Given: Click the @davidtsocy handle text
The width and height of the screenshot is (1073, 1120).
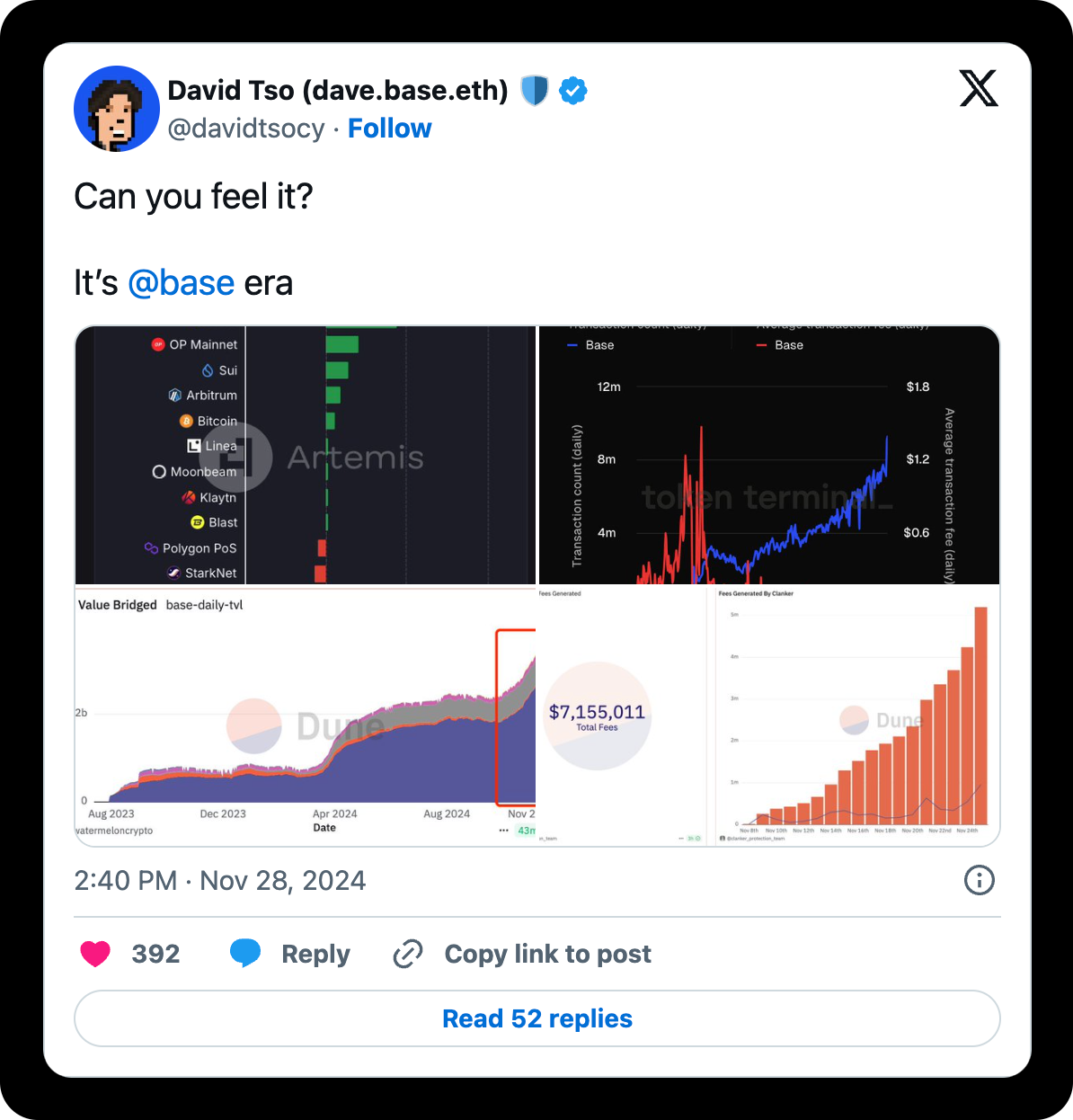Looking at the screenshot, I should point(246,129).
